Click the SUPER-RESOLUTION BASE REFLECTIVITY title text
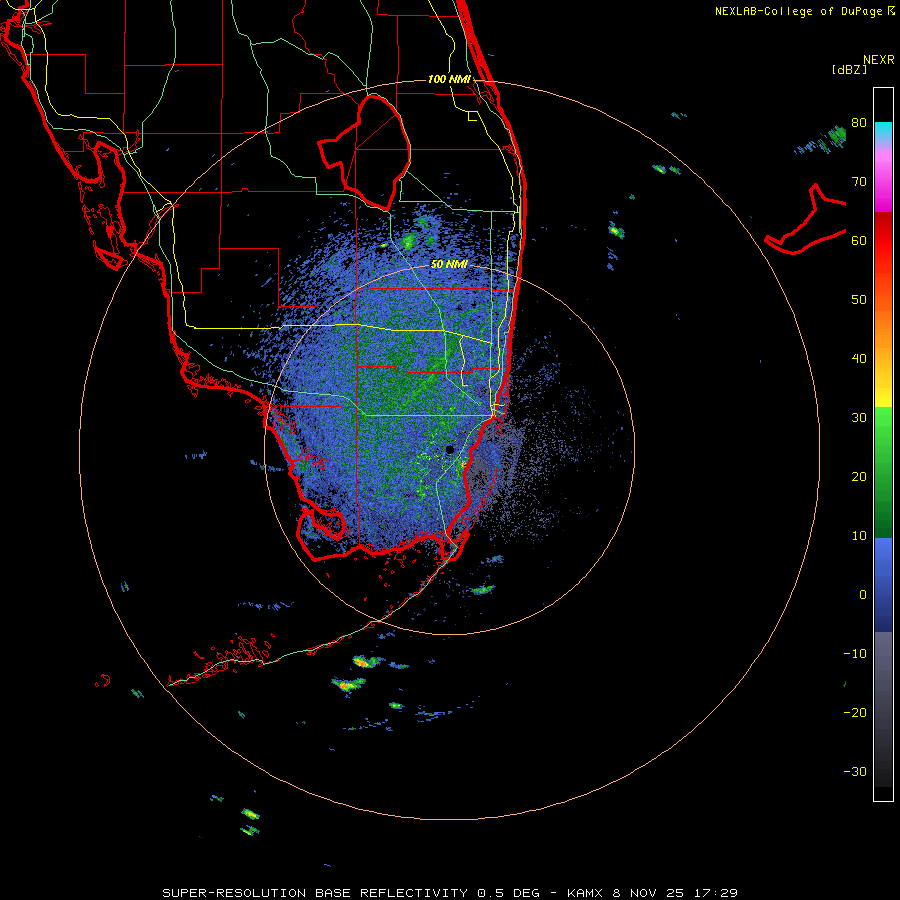The width and height of the screenshot is (900, 900). [315, 893]
